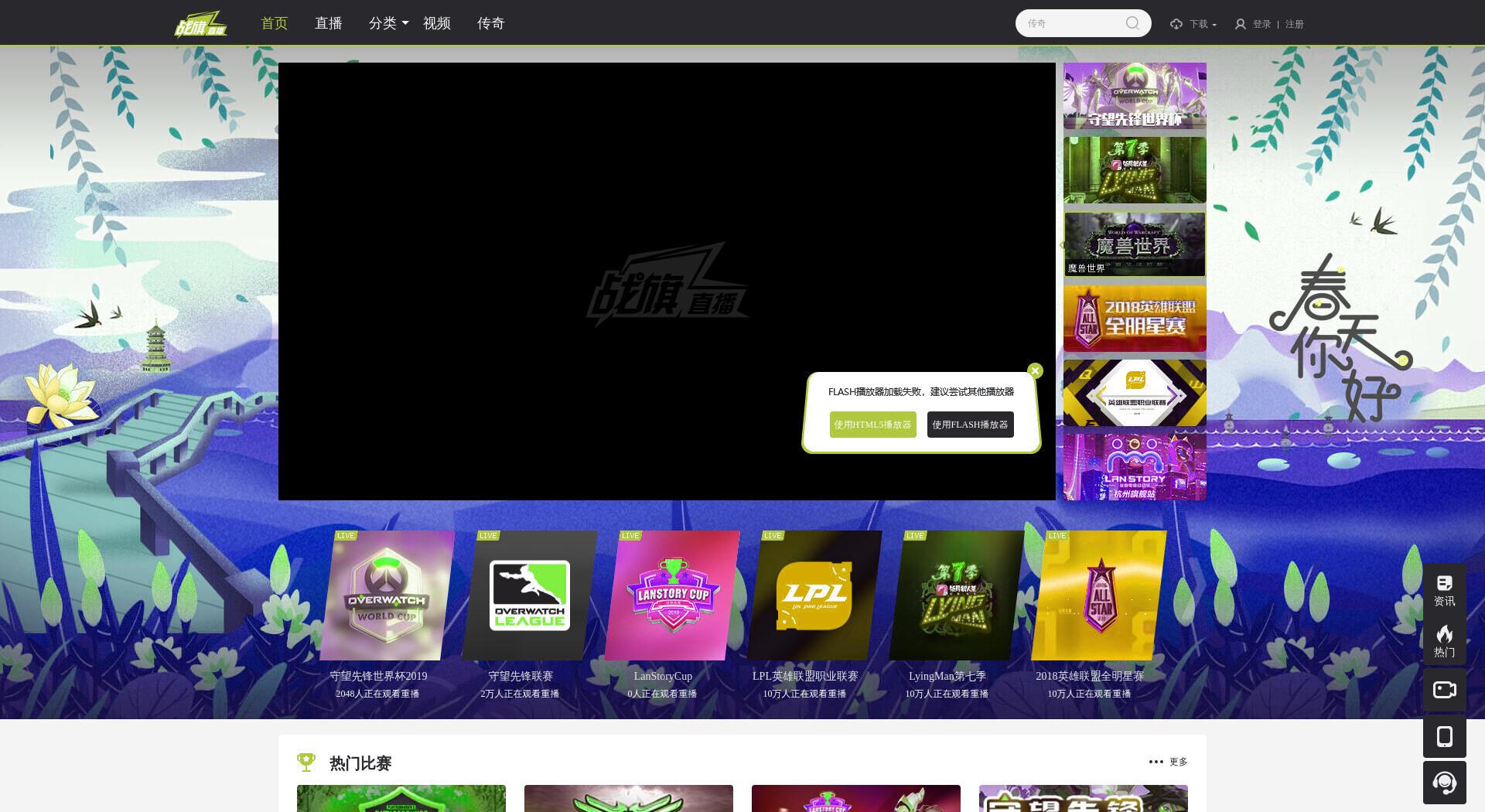
Task: Select LPL 英雄联盟职业联赛 sidebar thumbnail
Action: click(x=1135, y=393)
